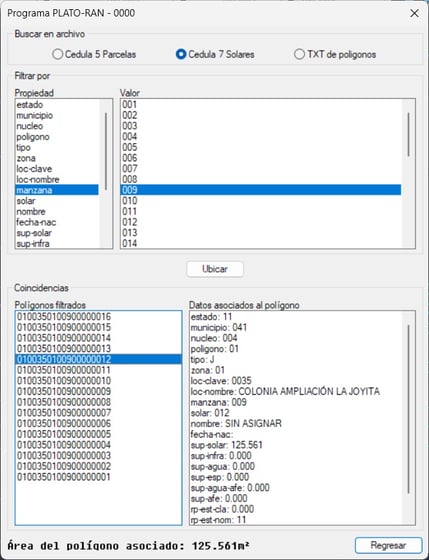Select the Cedula 5 Parcelas radio option
This screenshot has height=560, width=429.
(94, 54)
